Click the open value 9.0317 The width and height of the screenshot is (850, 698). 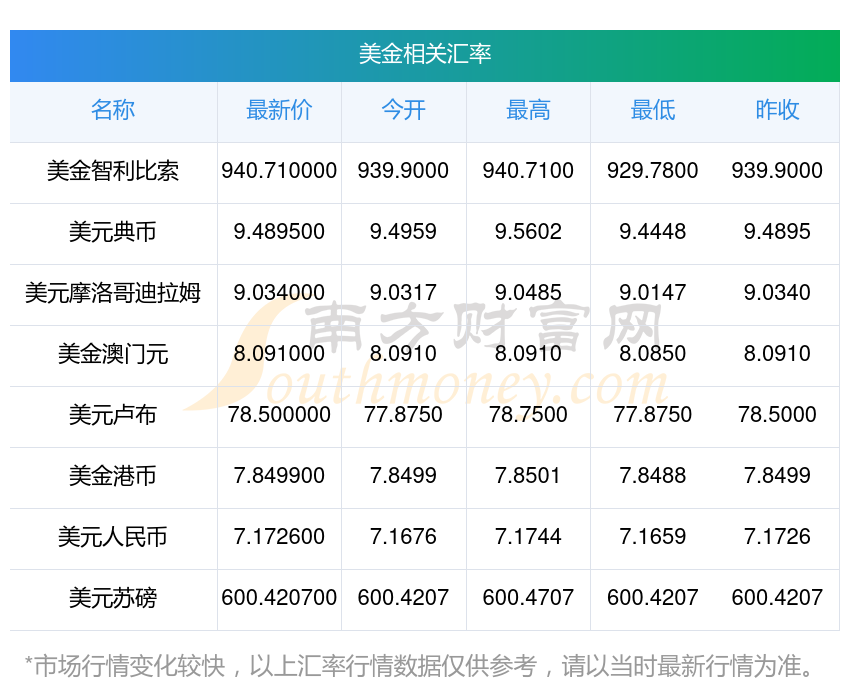(403, 293)
